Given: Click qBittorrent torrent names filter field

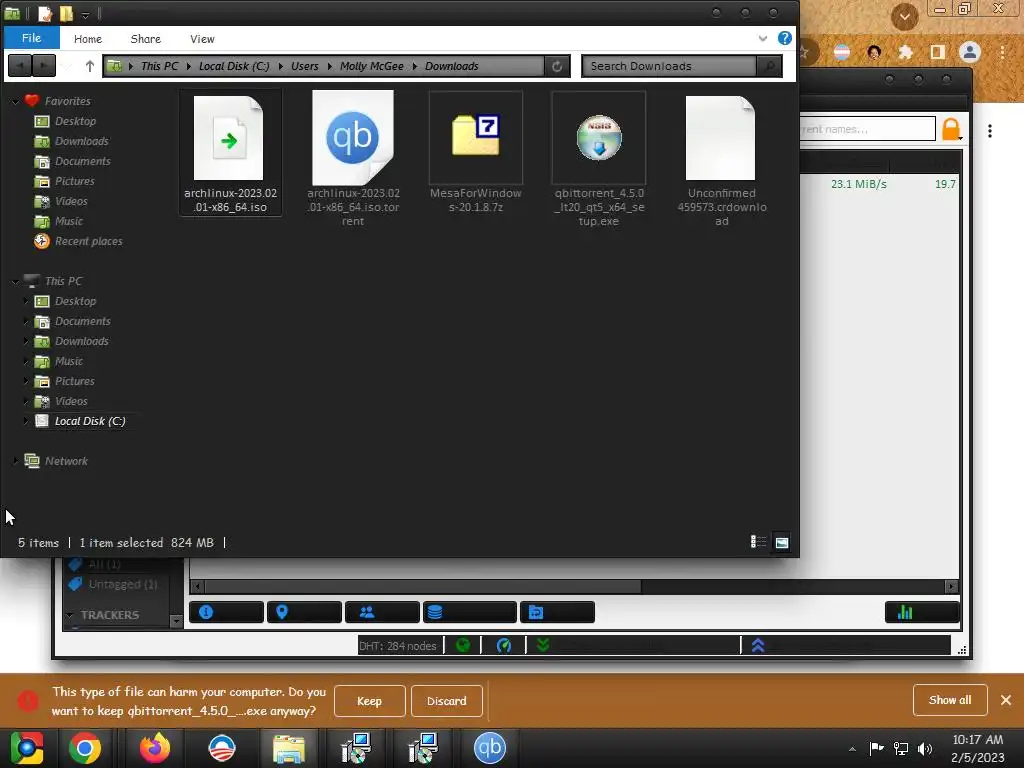Looking at the screenshot, I should point(867,129).
